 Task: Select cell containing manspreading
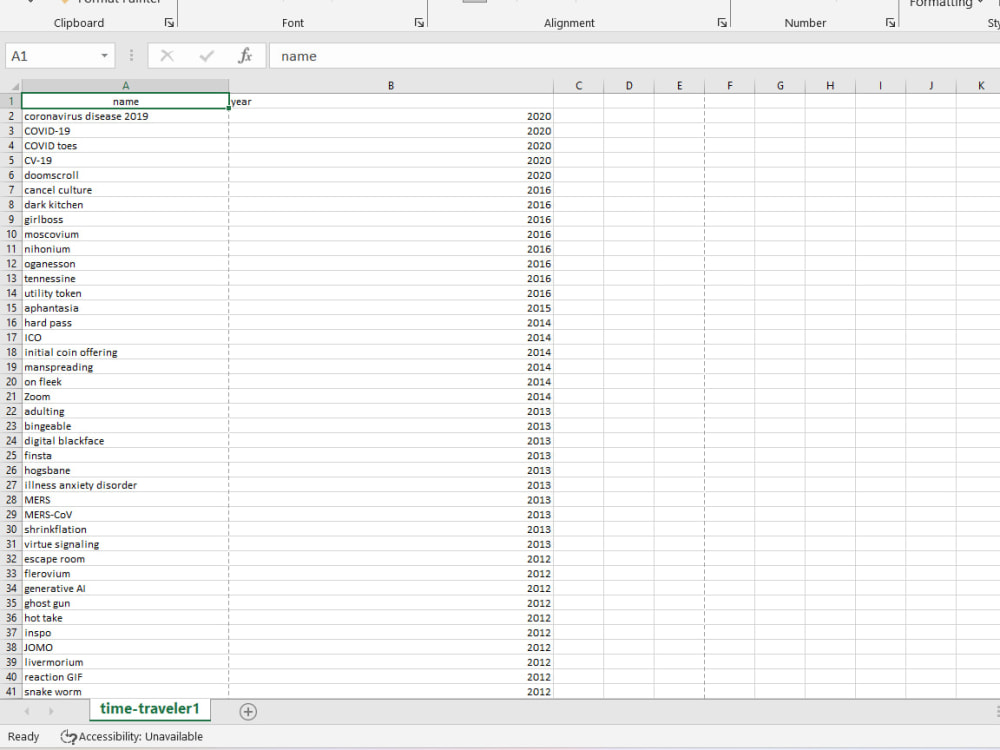126,367
